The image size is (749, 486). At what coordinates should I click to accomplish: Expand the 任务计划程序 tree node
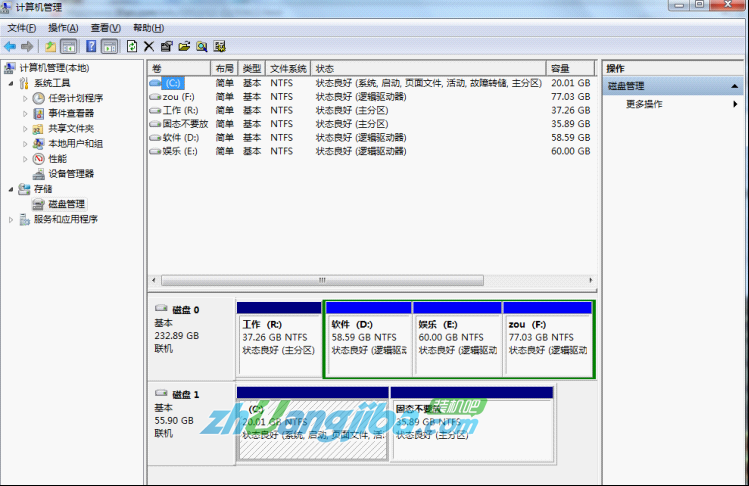click(26, 98)
